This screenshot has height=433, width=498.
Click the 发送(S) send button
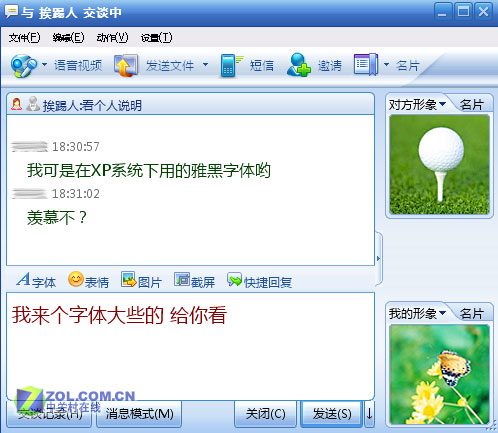(x=331, y=414)
